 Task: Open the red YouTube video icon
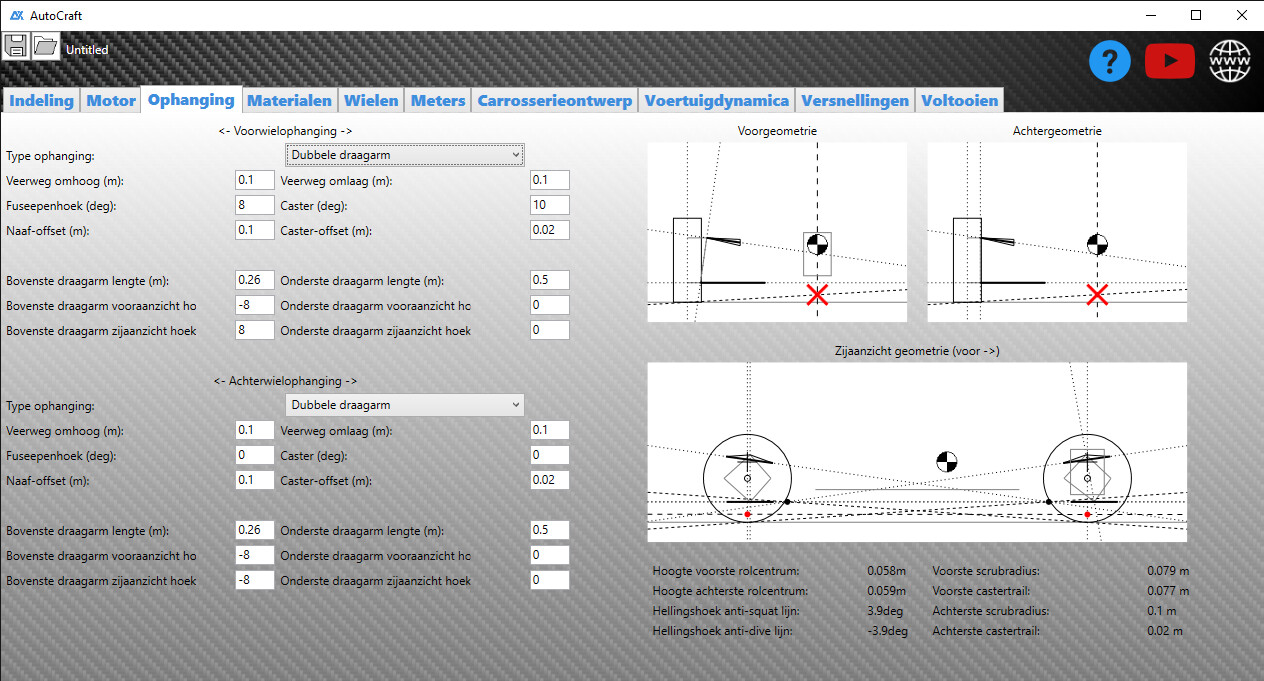(x=1169, y=62)
